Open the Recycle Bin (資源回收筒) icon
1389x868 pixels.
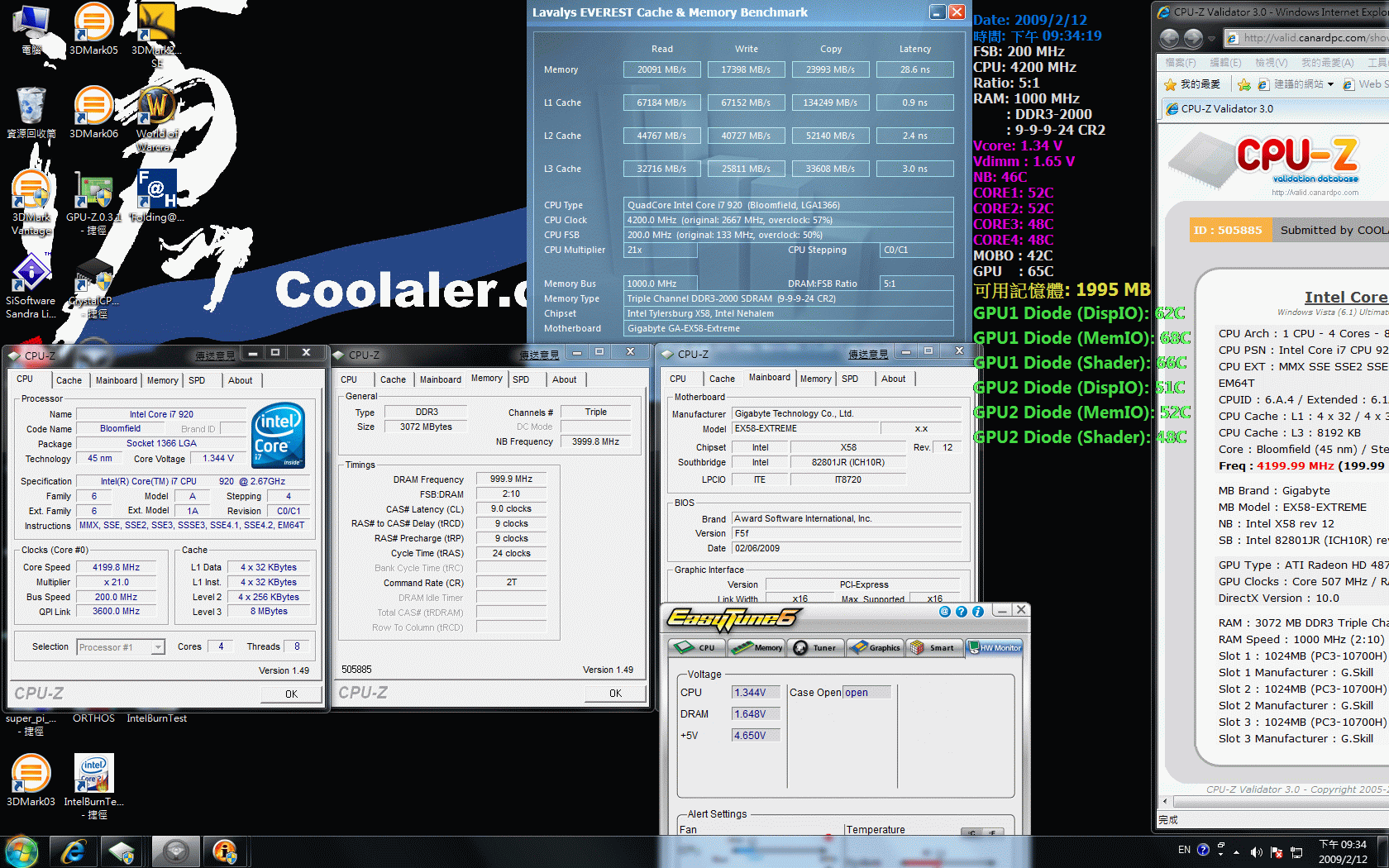point(31,112)
